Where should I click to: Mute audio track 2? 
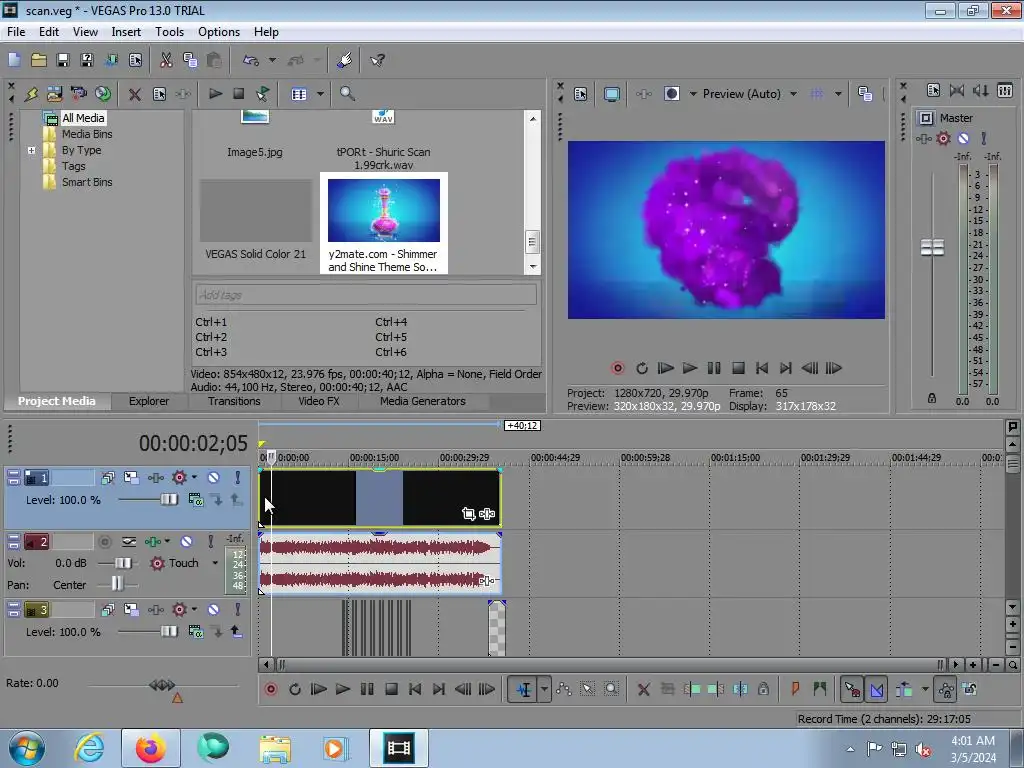click(x=187, y=541)
